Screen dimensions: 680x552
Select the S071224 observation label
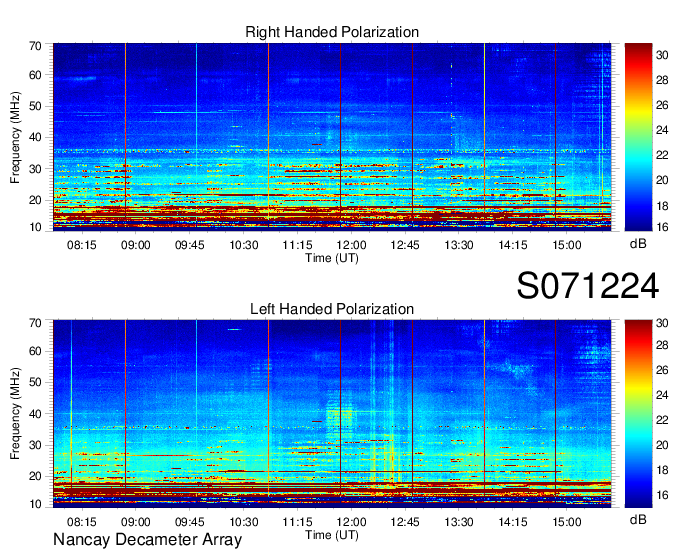pos(588,286)
